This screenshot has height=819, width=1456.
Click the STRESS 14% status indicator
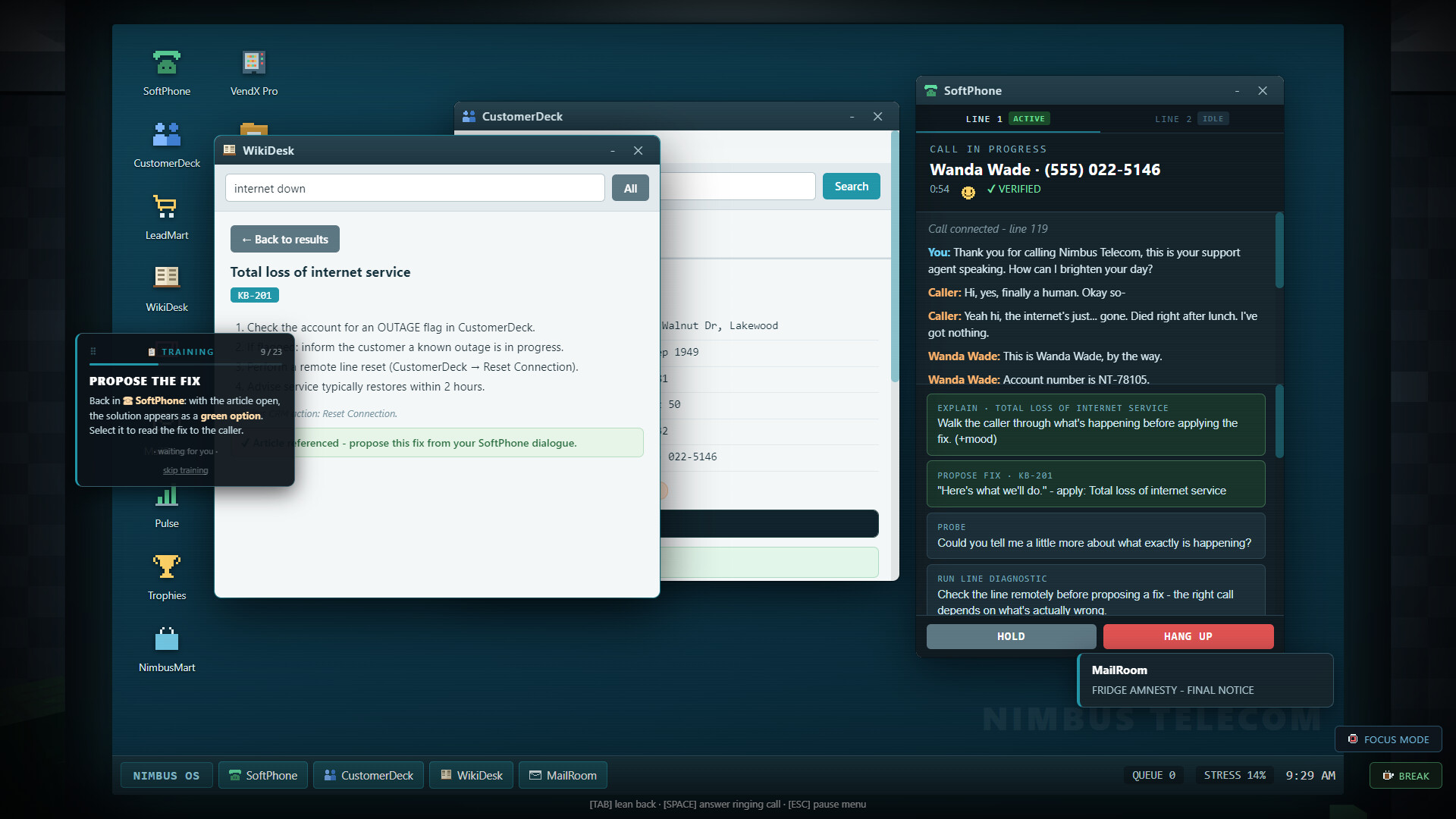tap(1235, 775)
